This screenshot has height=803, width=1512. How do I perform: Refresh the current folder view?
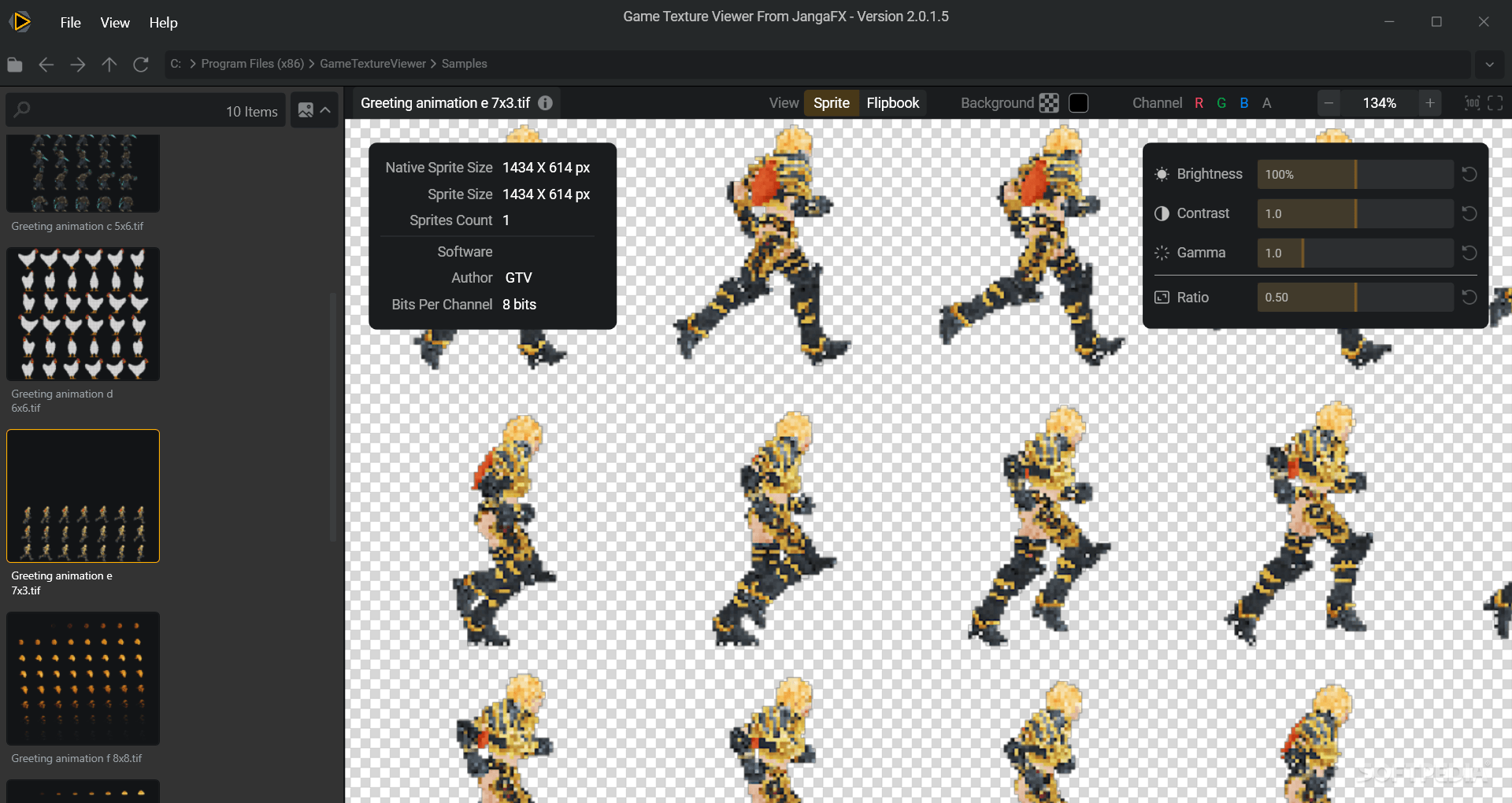(141, 65)
